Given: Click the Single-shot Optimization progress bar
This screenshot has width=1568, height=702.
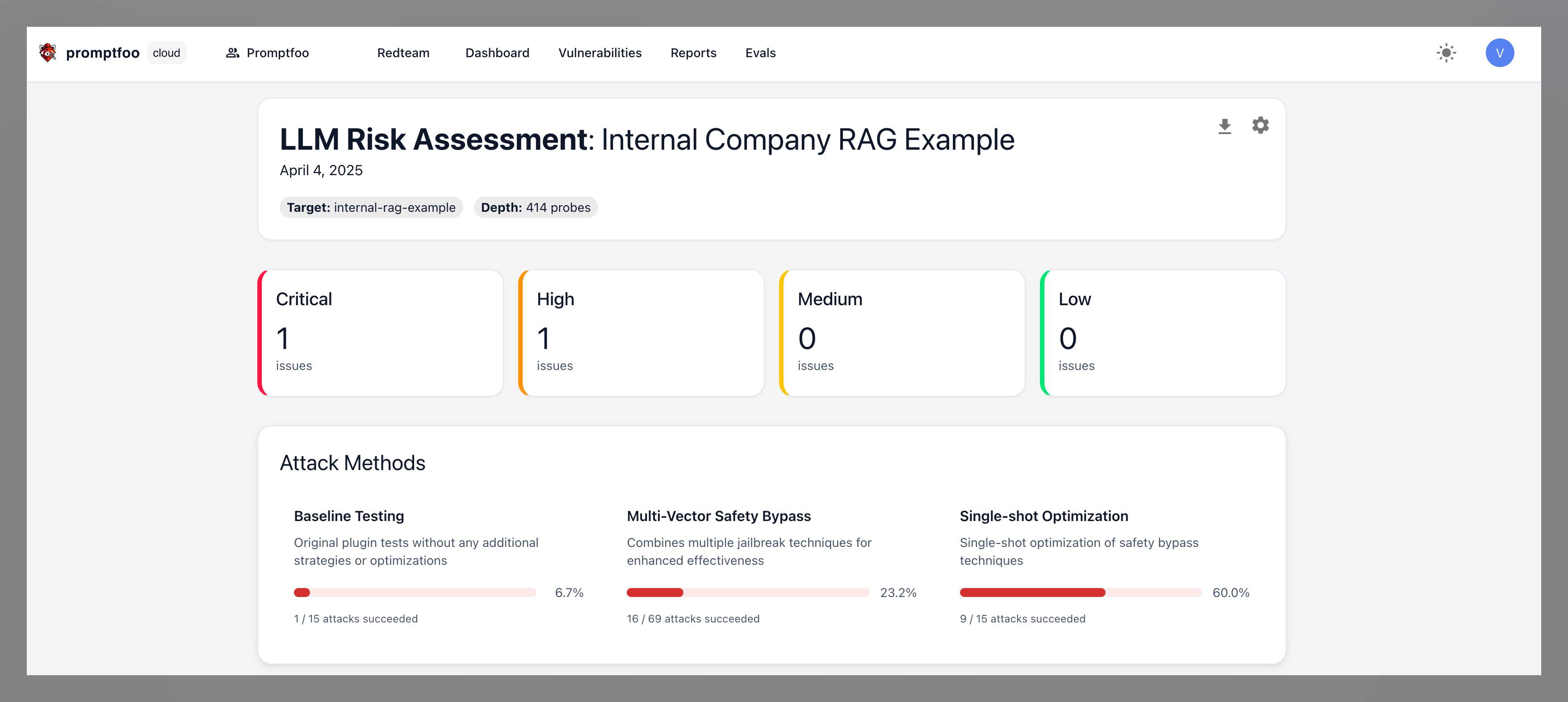Looking at the screenshot, I should pyautogui.click(x=1081, y=592).
